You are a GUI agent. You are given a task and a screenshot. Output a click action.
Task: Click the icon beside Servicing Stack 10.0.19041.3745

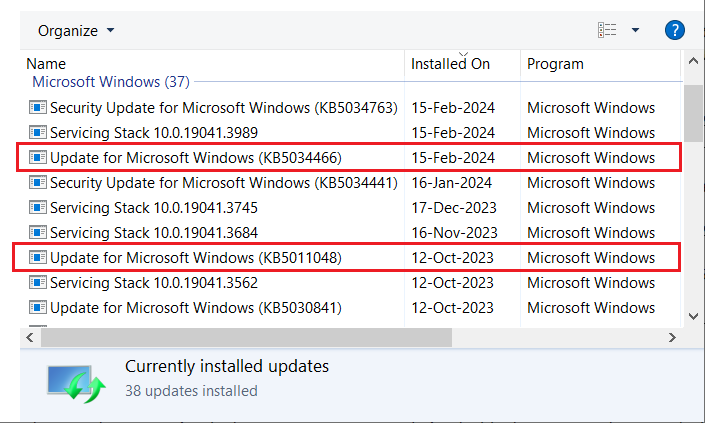coord(38,207)
